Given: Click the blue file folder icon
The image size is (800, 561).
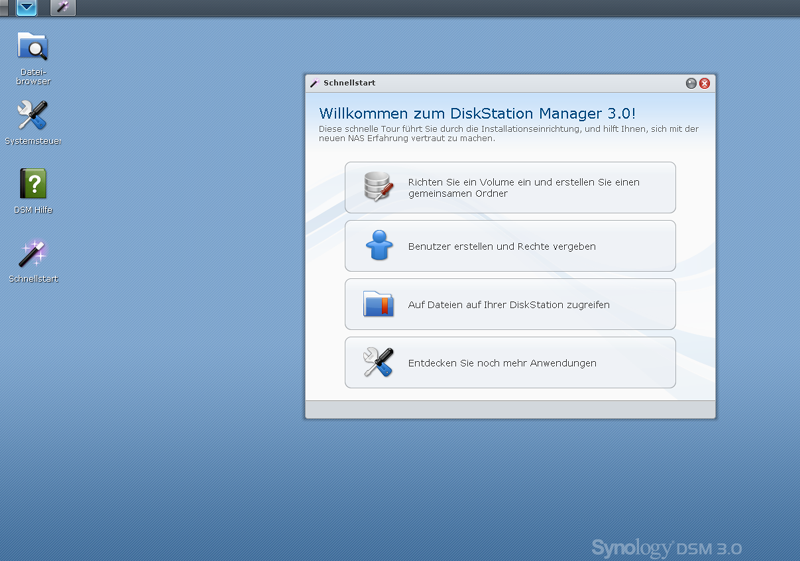Looking at the screenshot, I should click(x=378, y=304).
